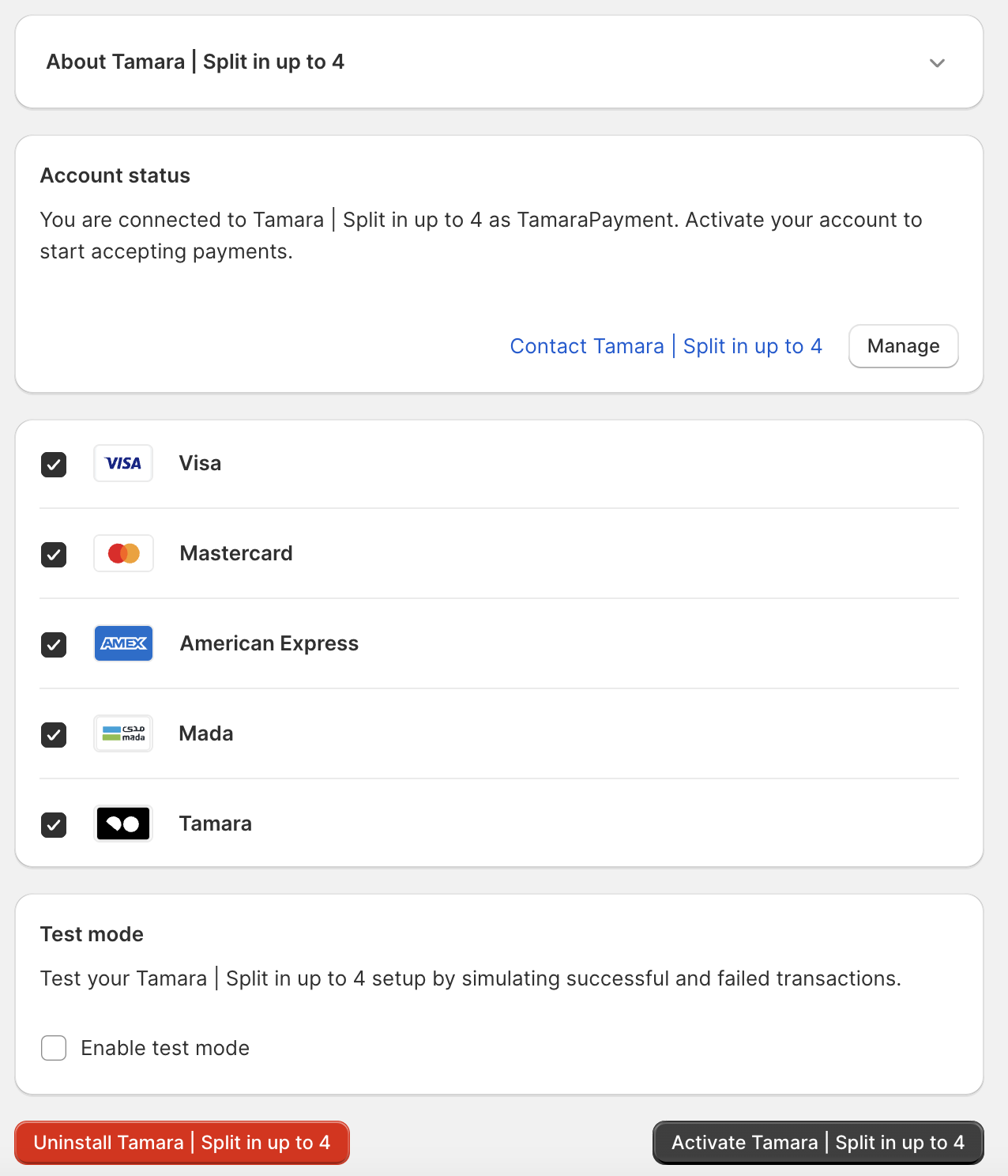Click the 'You are connected to Tamara' description
This screenshot has width=1008, height=1176.
pyautogui.click(x=481, y=236)
